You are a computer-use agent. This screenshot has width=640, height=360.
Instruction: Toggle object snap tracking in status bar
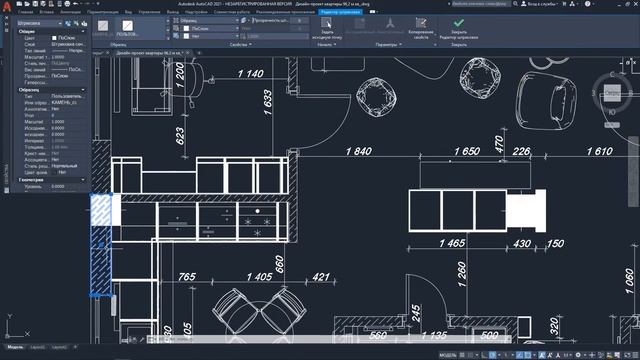[519, 355]
